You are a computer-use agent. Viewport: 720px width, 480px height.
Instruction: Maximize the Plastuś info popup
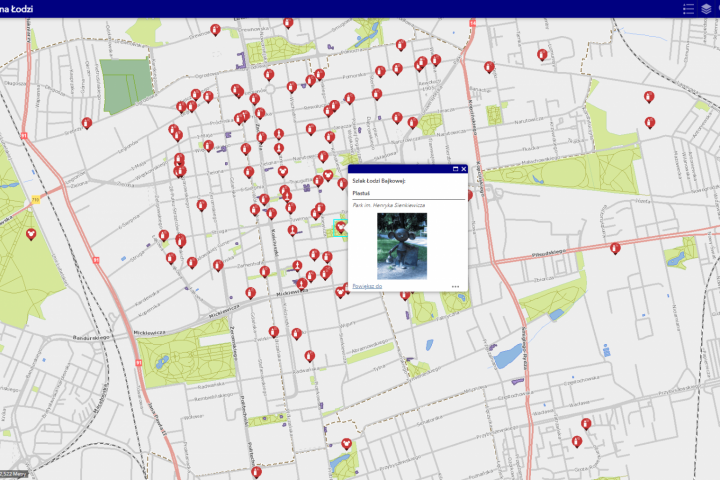point(456,169)
